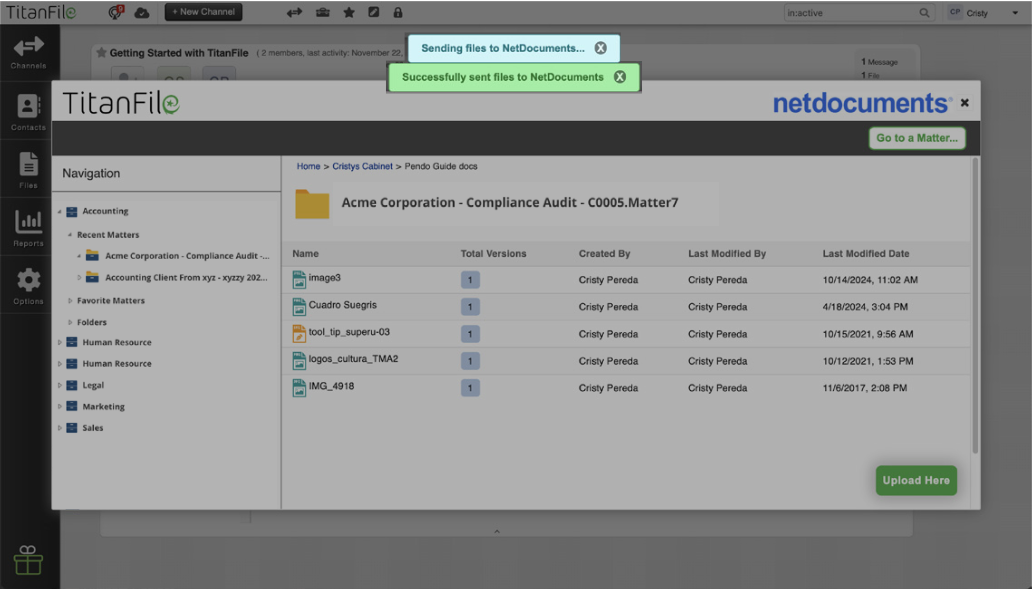
Task: Open the Channels sidebar section
Action: [x=29, y=53]
